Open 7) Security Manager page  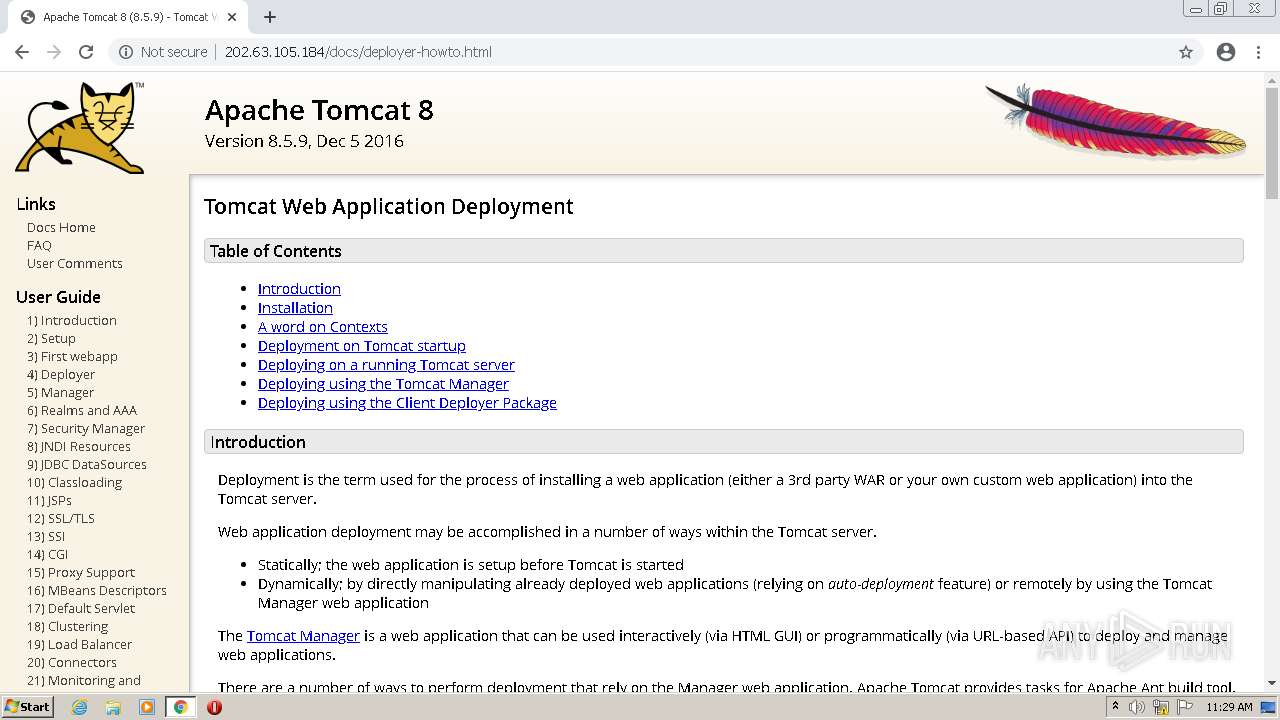pyautogui.click(x=86, y=428)
